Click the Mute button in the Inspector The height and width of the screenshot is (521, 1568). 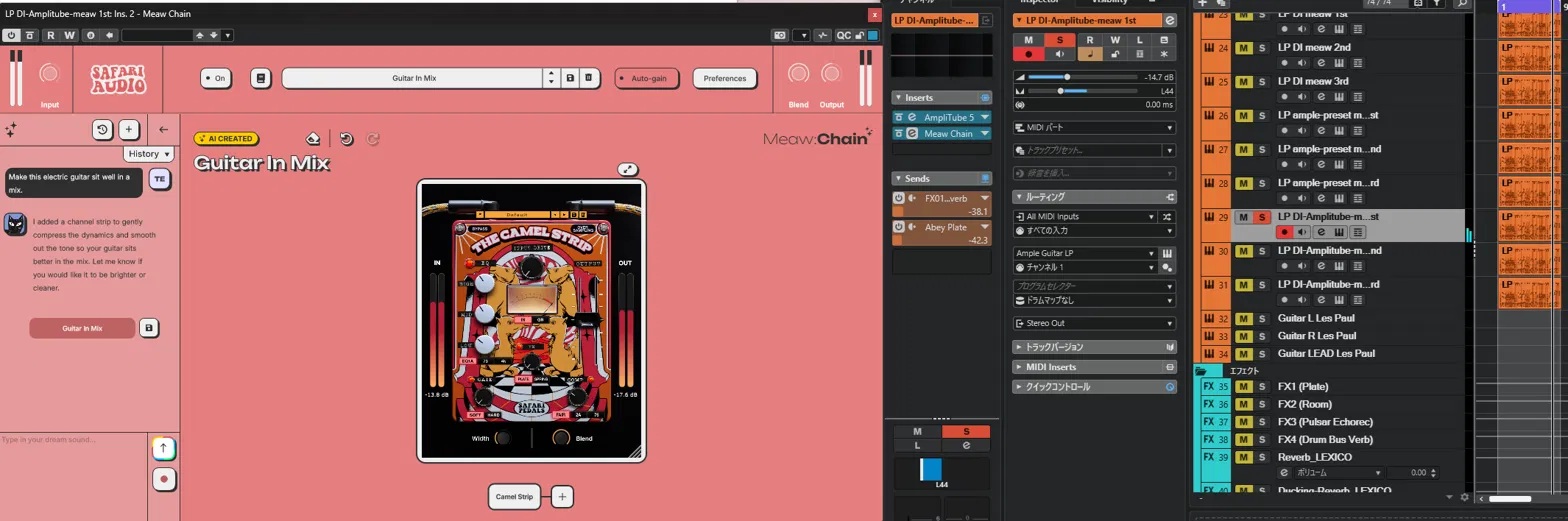[x=1029, y=39]
